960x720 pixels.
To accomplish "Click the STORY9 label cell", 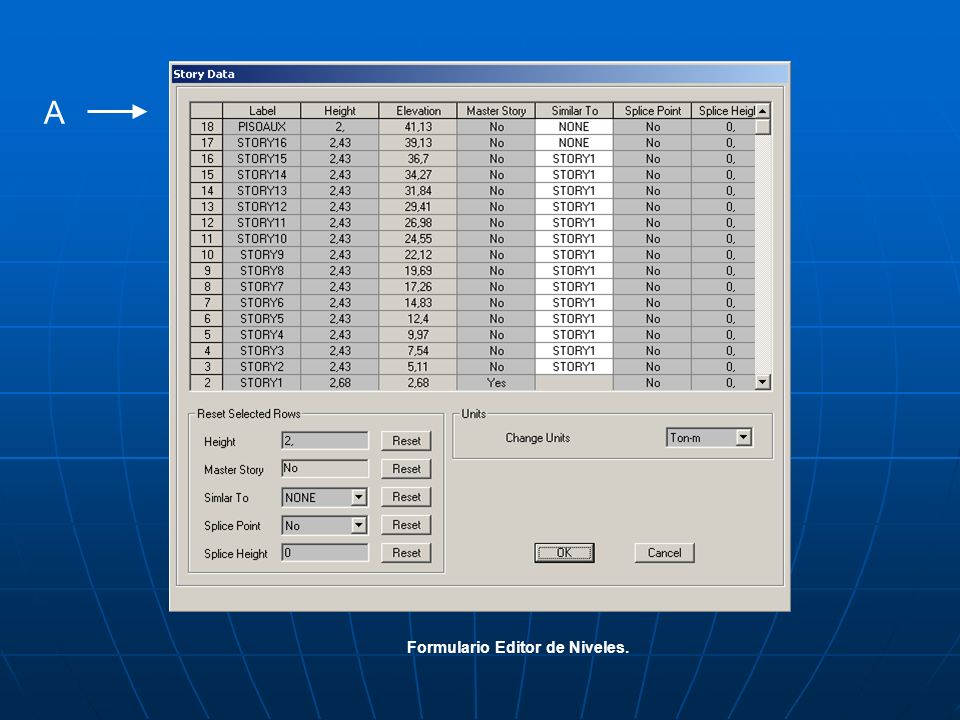I will 262,255.
